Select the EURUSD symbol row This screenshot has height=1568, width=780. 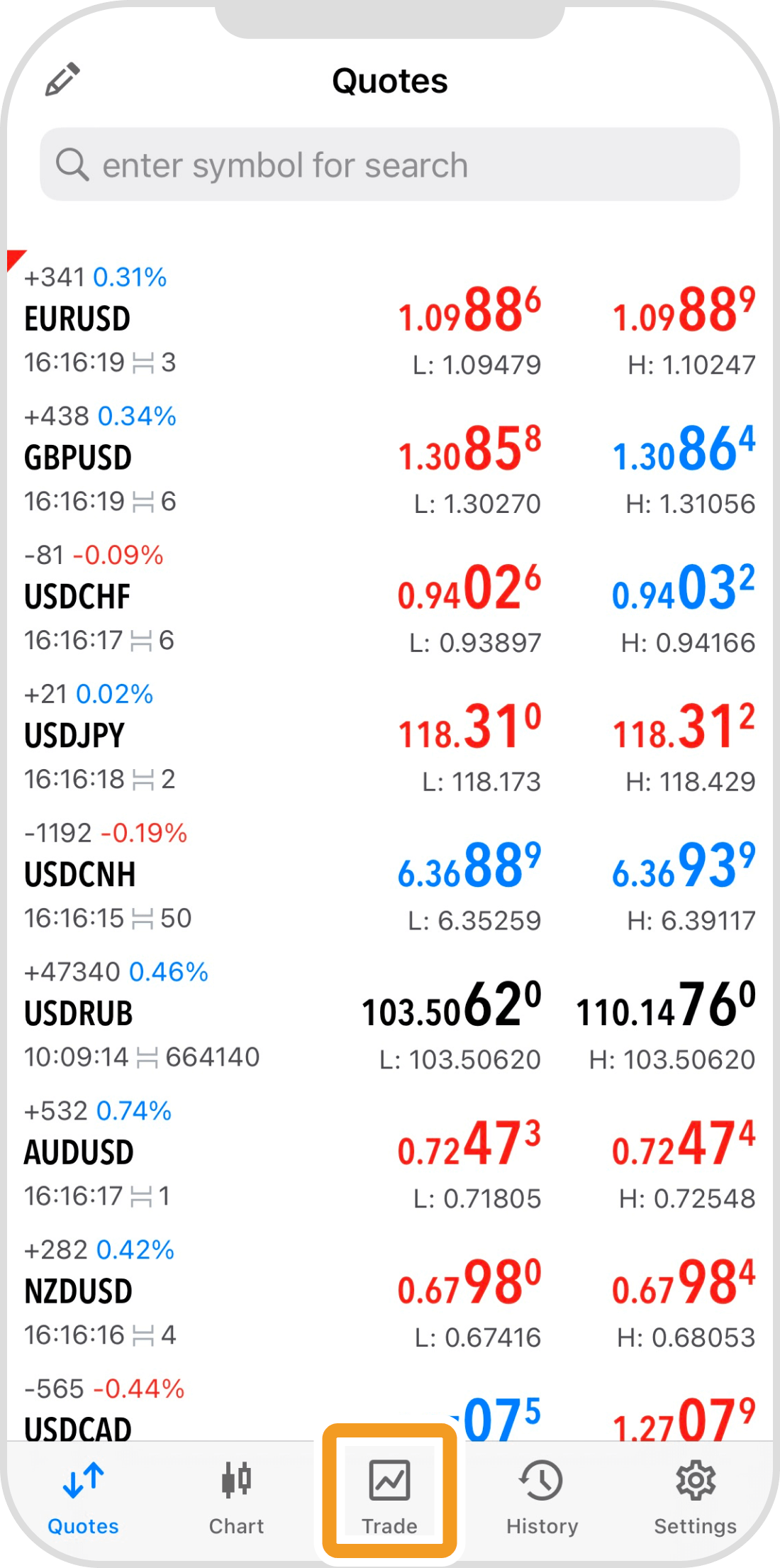point(213,319)
